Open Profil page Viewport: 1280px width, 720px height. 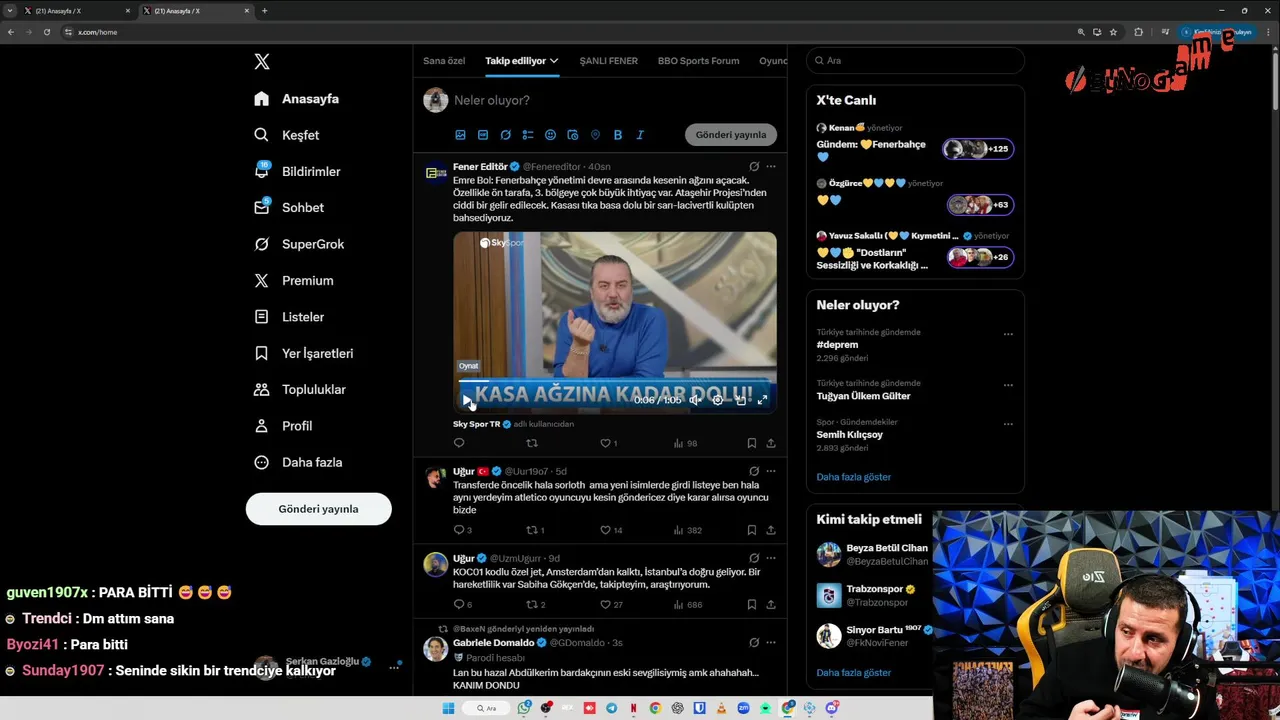coord(283,426)
